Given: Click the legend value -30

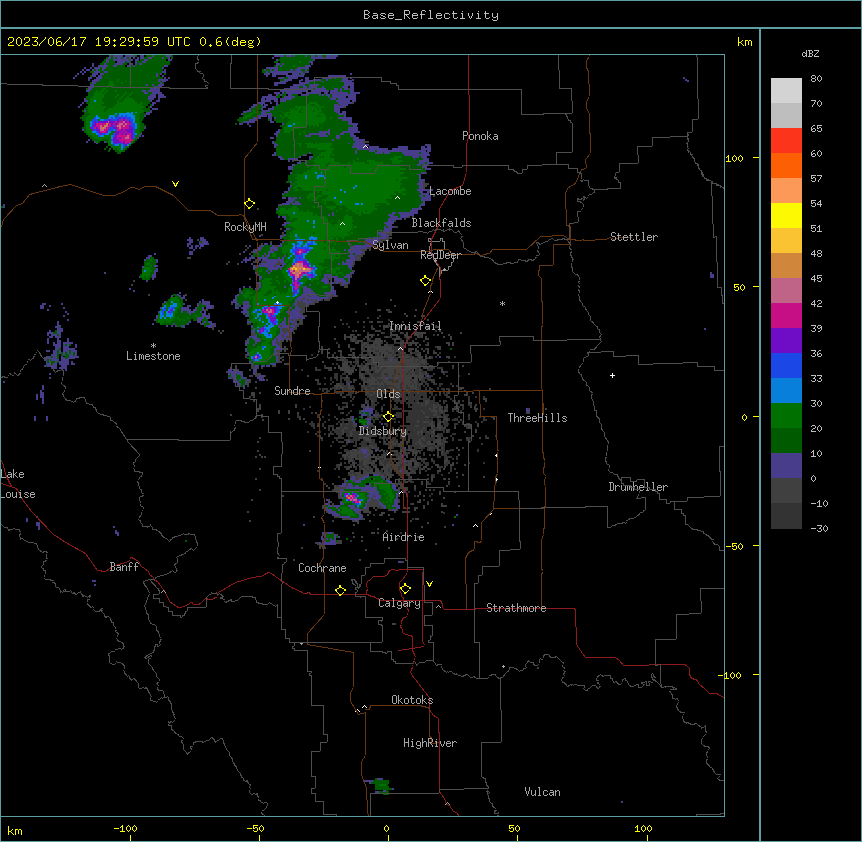Looking at the screenshot, I should pyautogui.click(x=819, y=529).
